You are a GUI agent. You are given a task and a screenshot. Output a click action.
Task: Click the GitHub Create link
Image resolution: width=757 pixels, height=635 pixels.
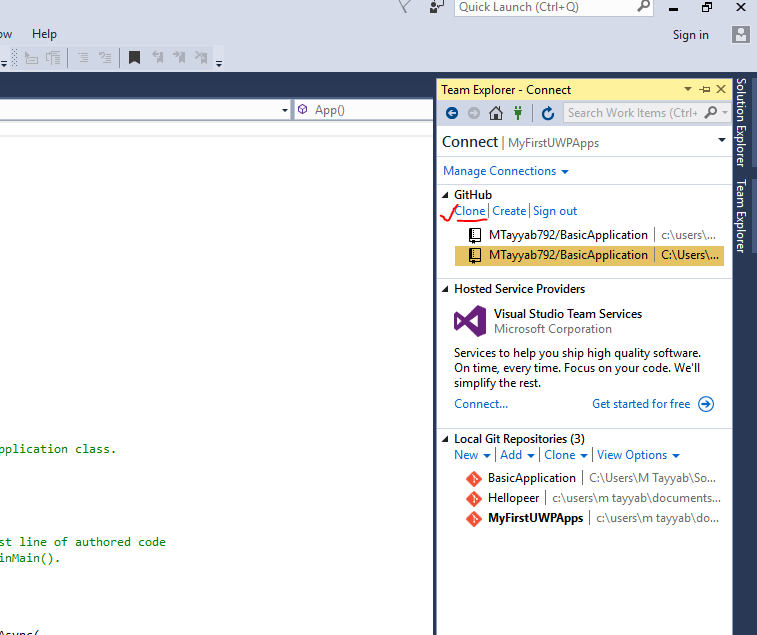pos(509,211)
